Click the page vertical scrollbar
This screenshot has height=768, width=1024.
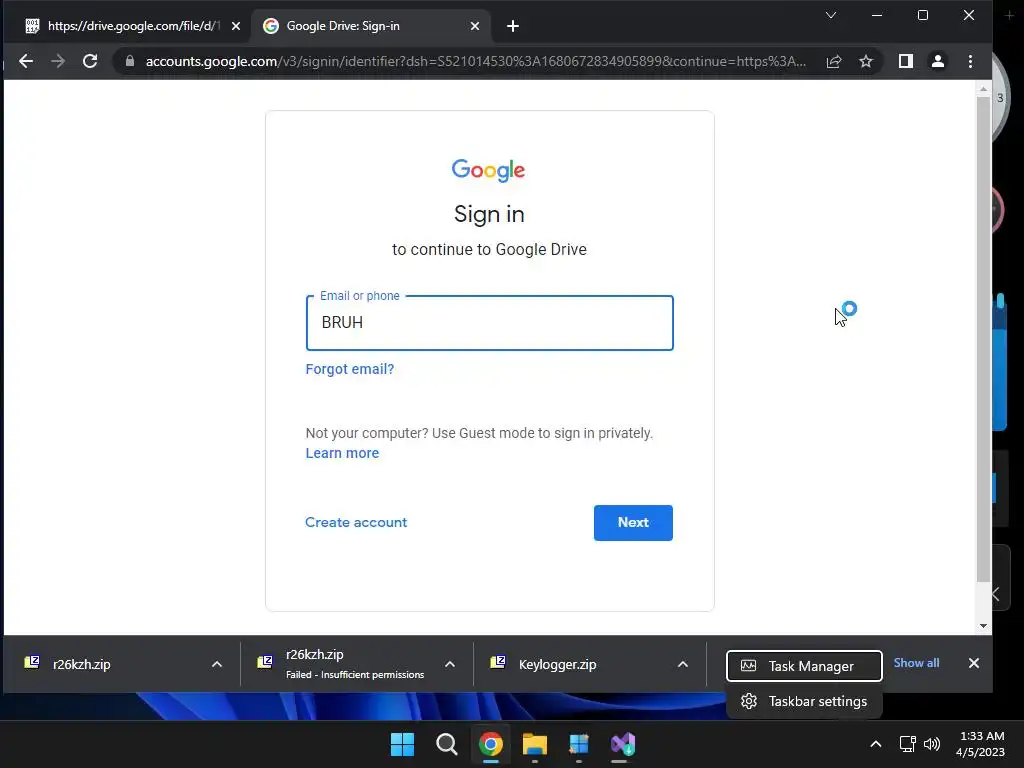point(984,340)
